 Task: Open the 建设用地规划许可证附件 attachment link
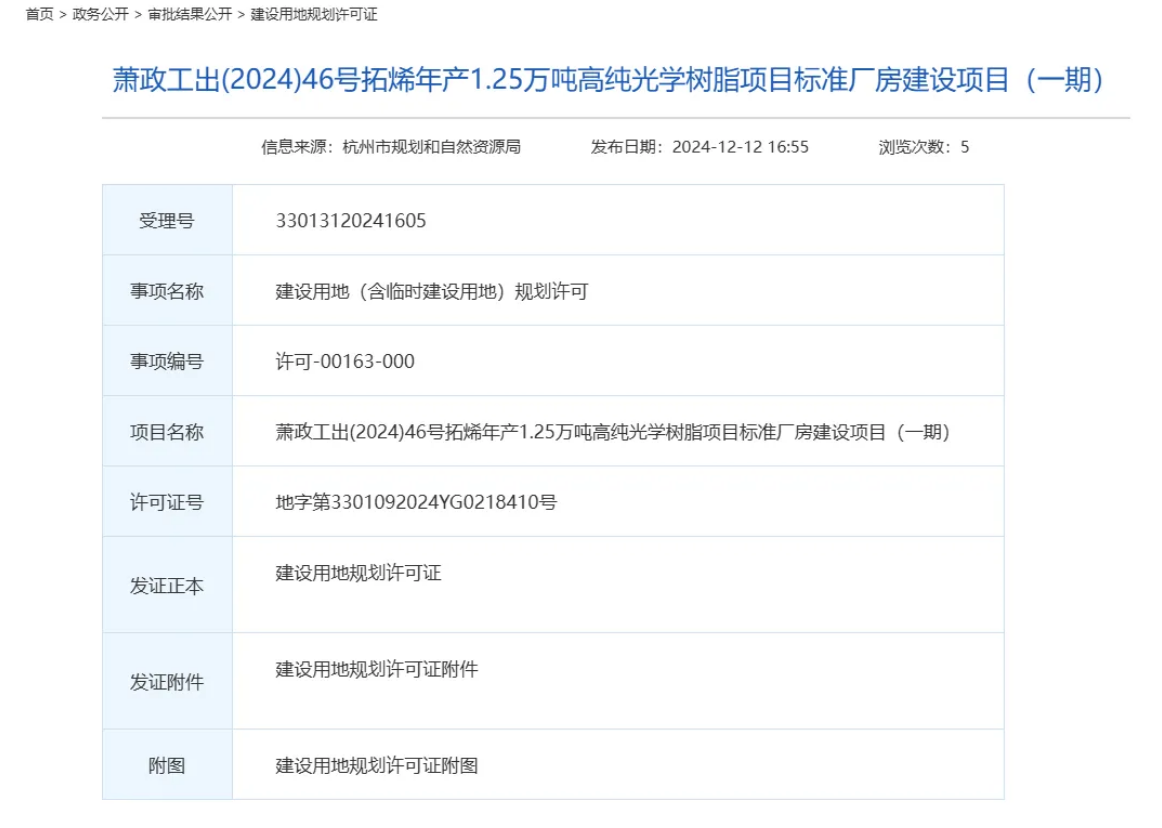(x=376, y=669)
